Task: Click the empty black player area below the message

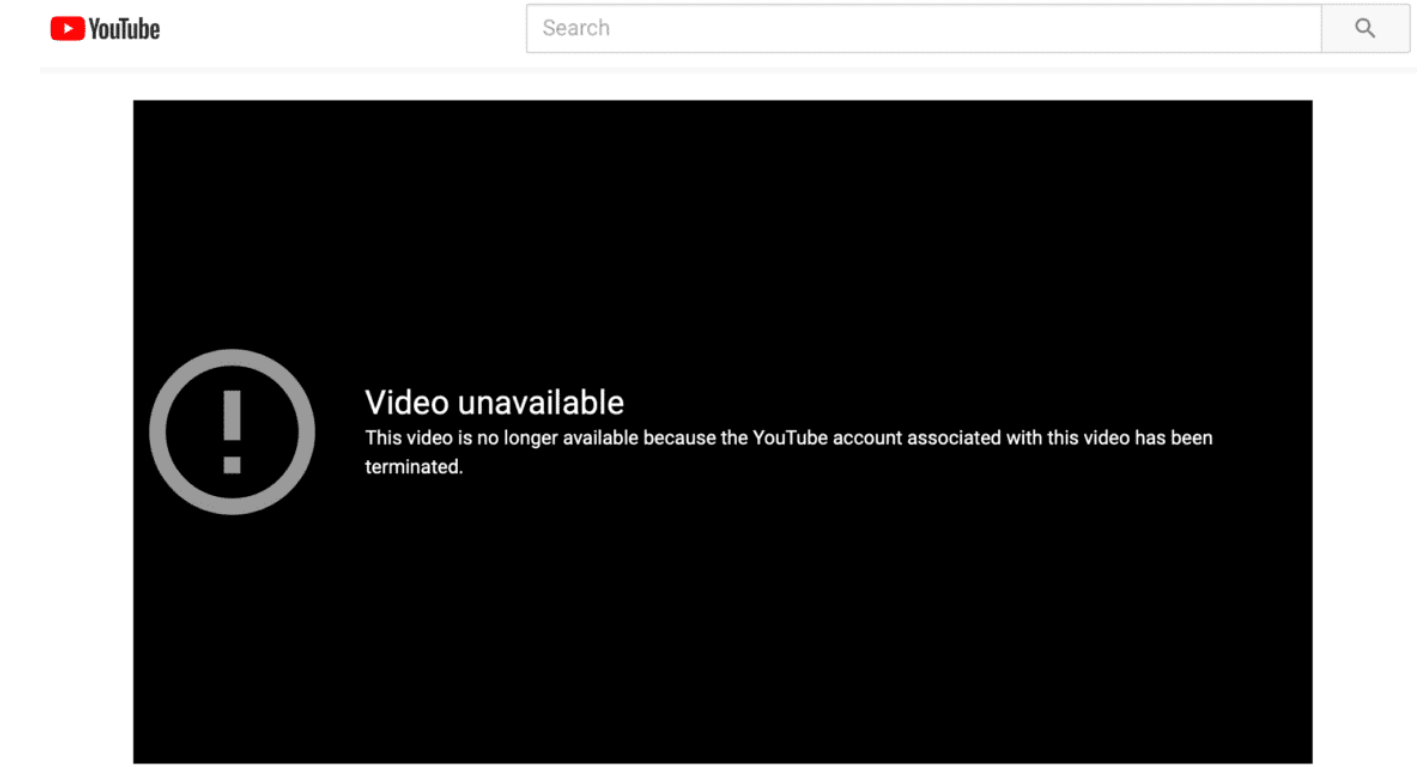Action: tap(722, 620)
